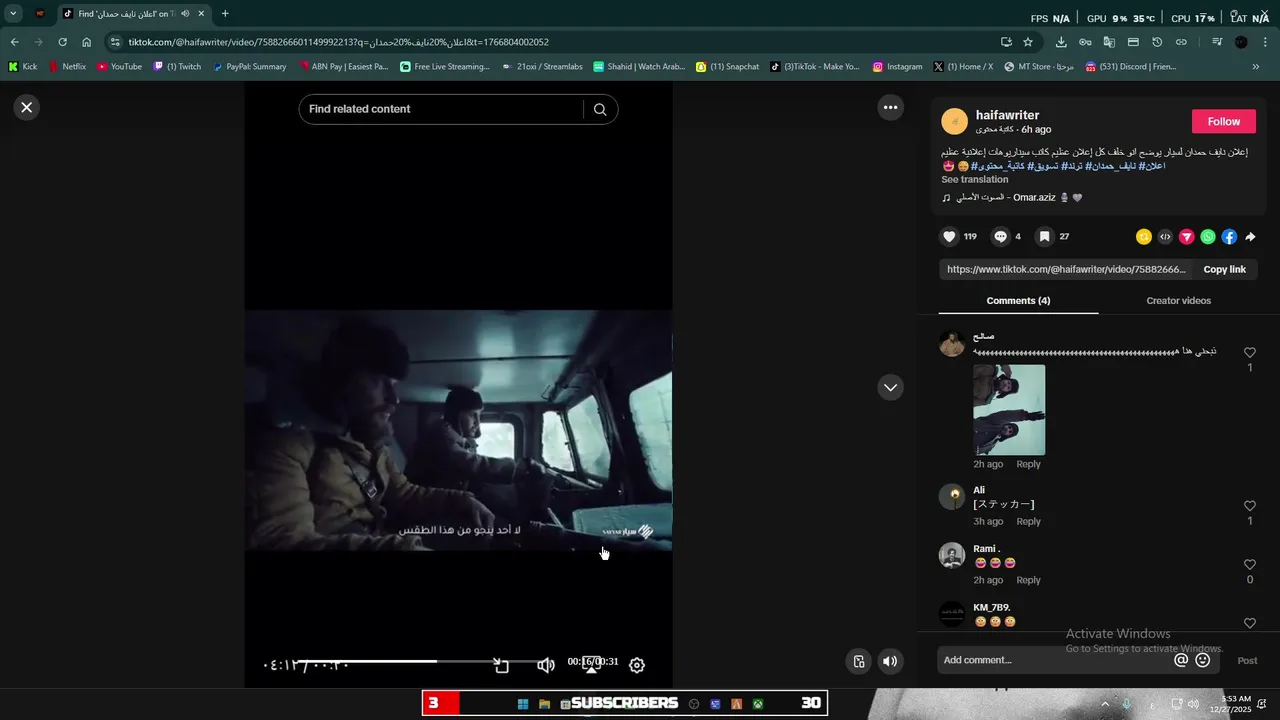Search with the Find related content magnifier
Viewport: 1280px width, 720px height.
pos(600,109)
